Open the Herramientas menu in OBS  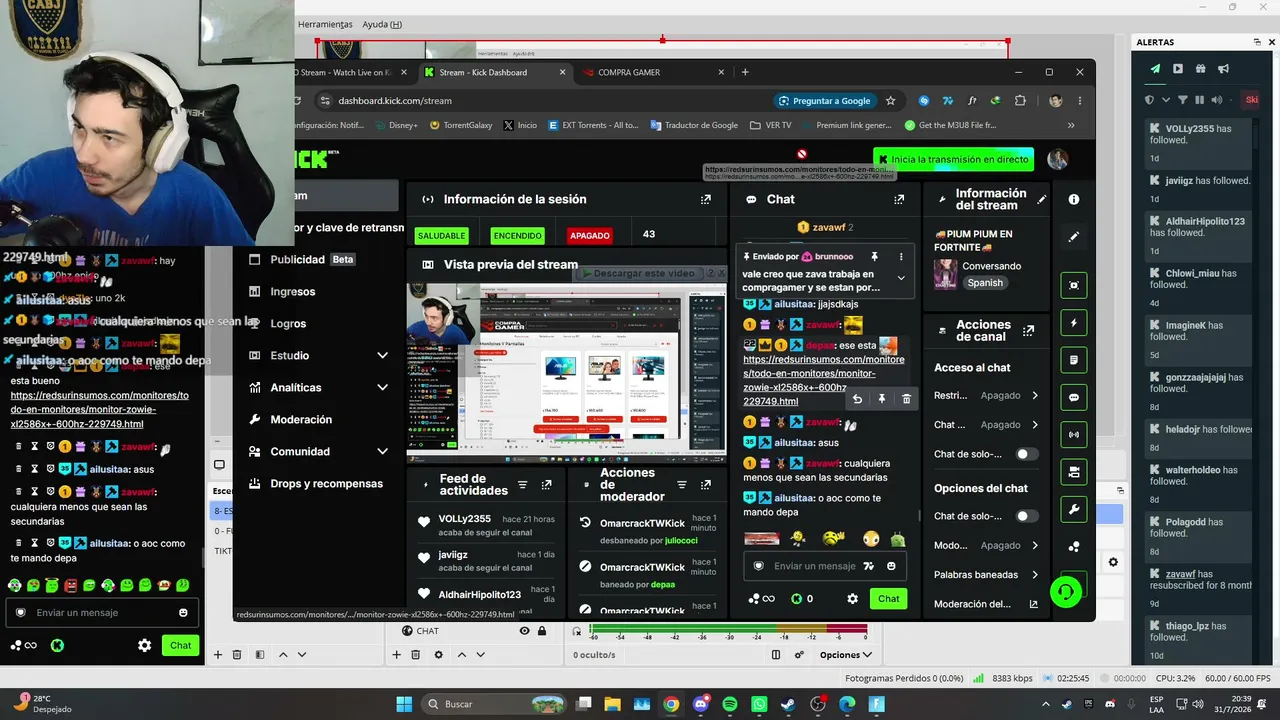point(326,24)
